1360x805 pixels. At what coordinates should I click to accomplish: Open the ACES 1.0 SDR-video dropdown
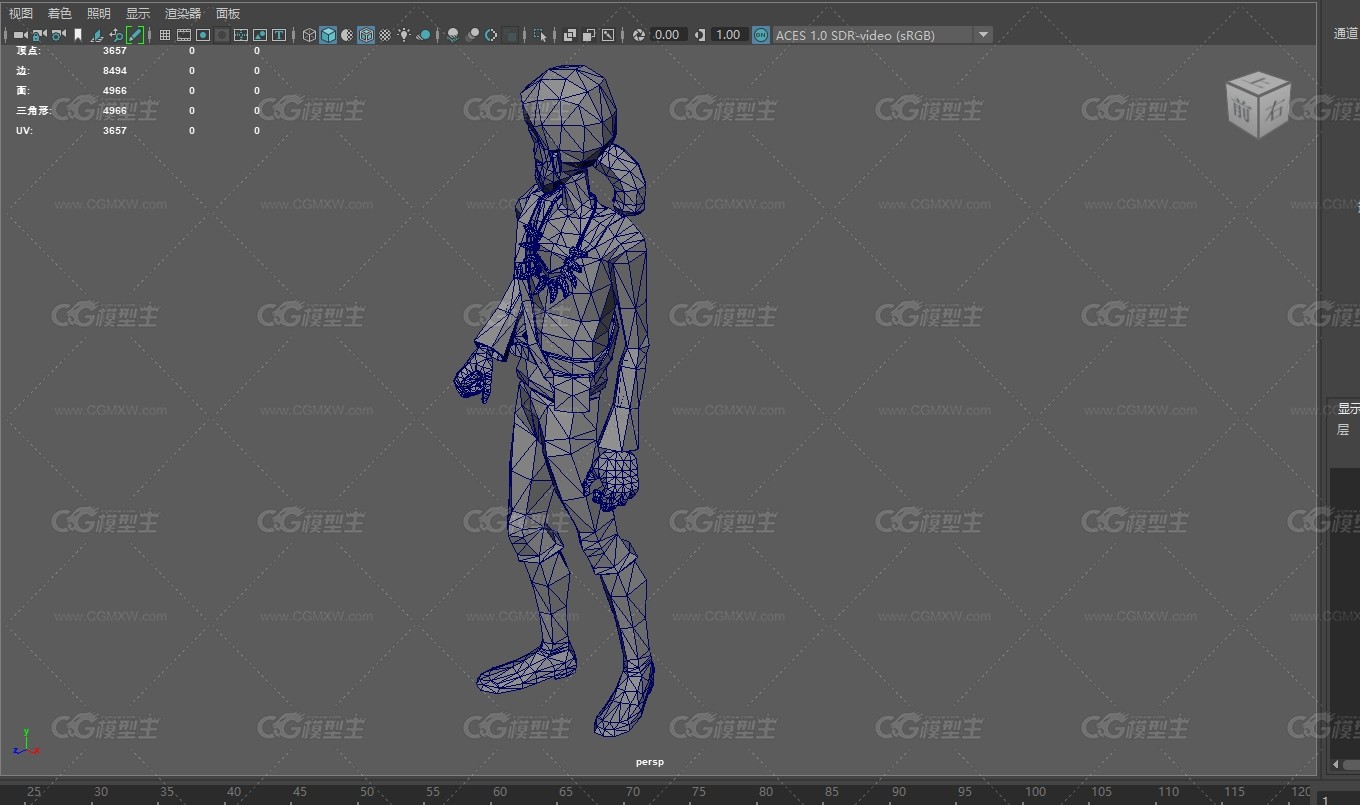click(883, 35)
